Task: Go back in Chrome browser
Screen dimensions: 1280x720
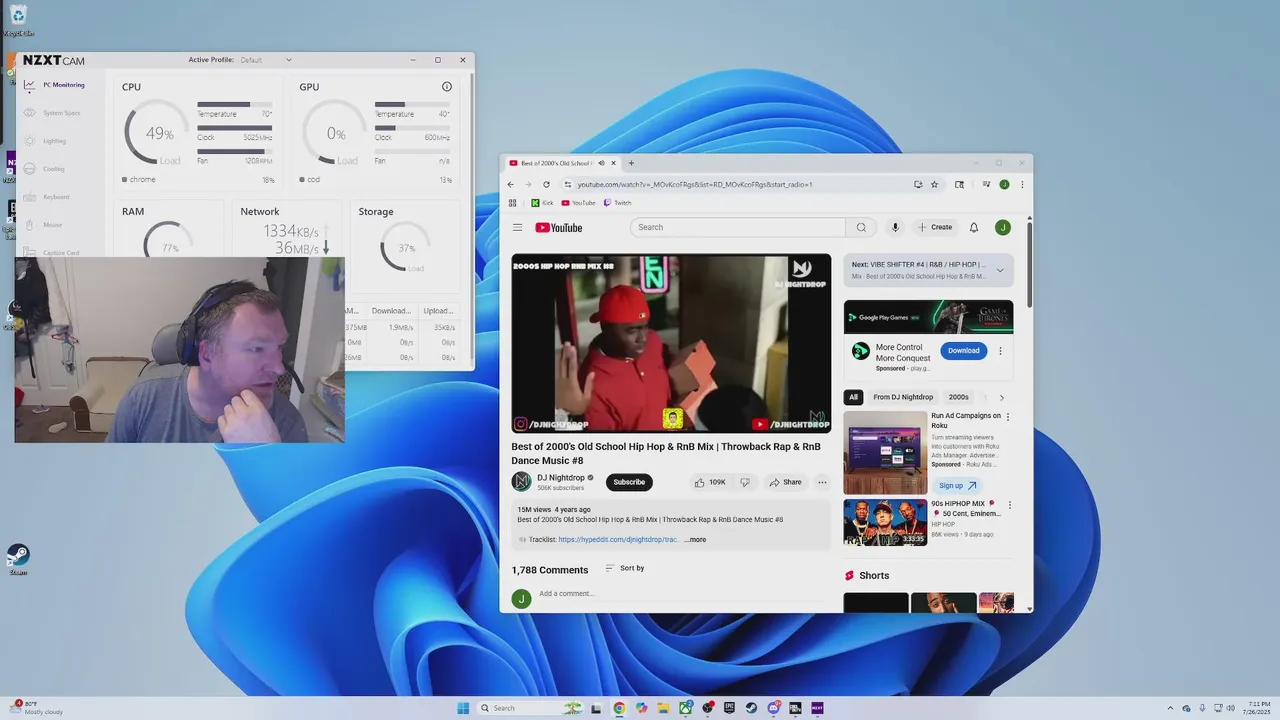Action: pyautogui.click(x=511, y=184)
